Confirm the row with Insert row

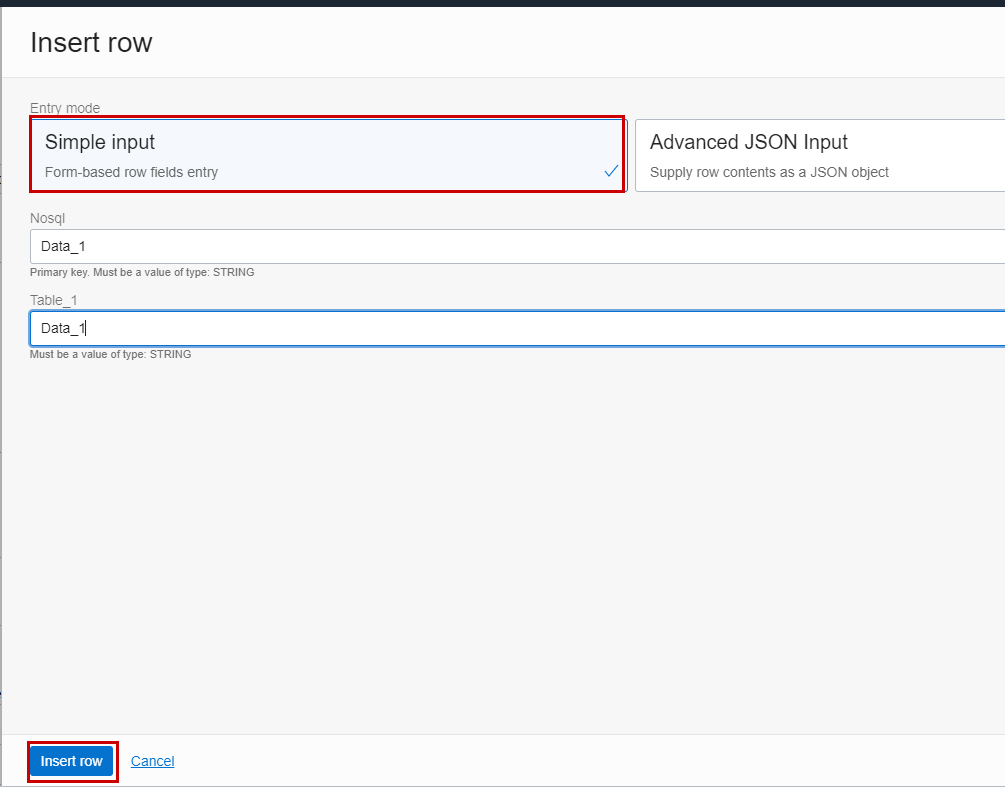71,761
